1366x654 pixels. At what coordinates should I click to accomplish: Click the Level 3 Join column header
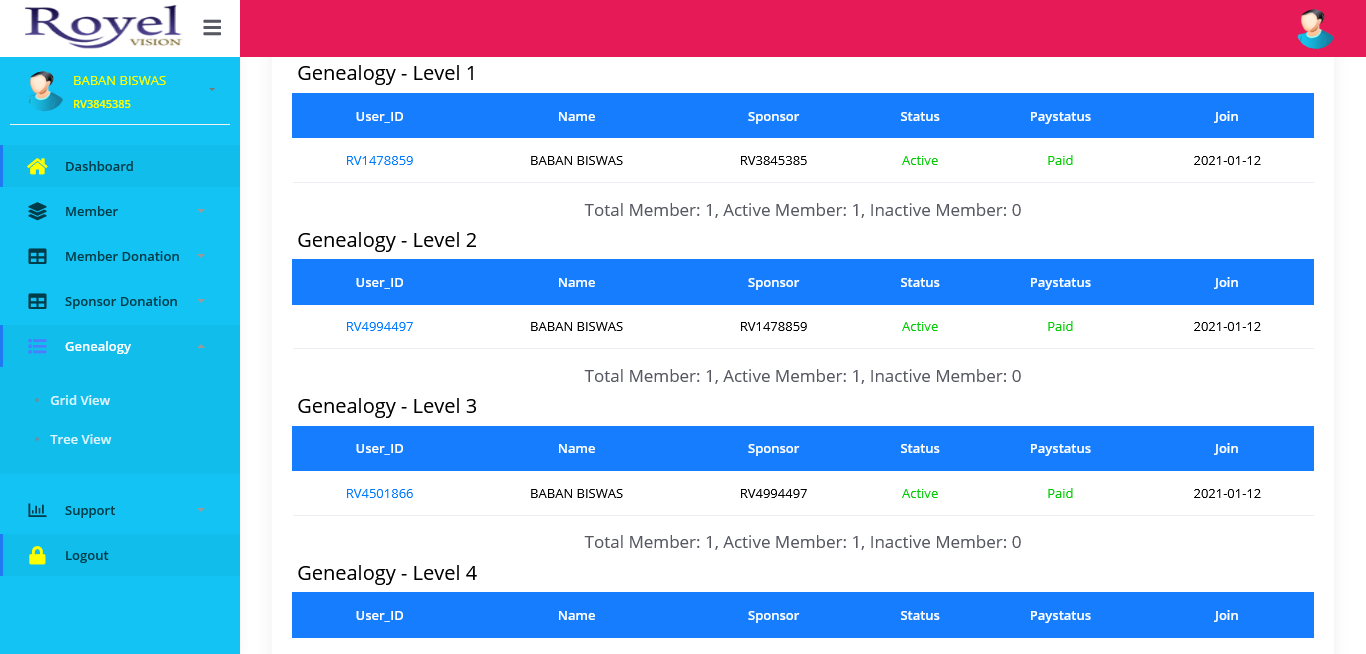pyautogui.click(x=1227, y=449)
